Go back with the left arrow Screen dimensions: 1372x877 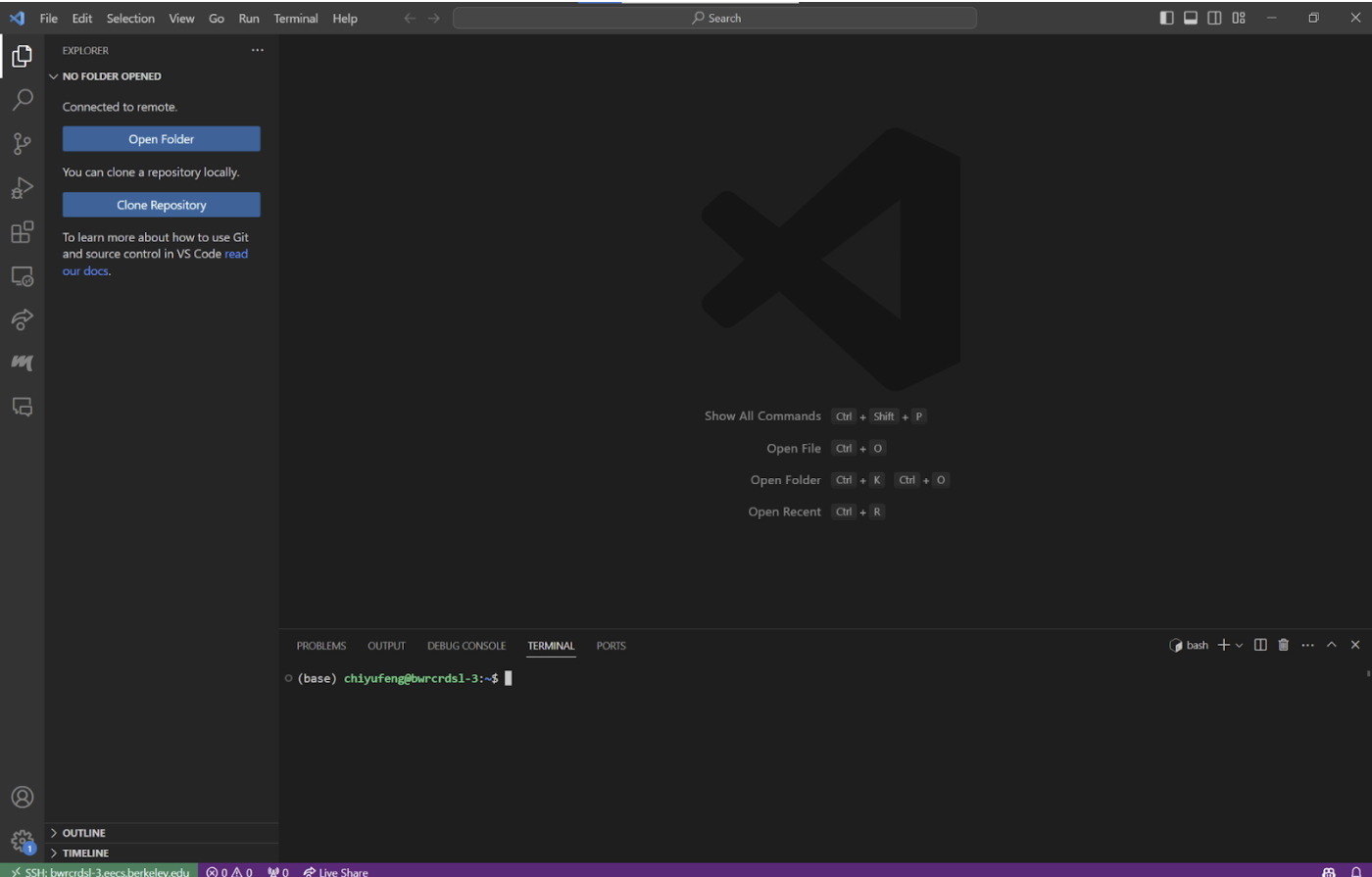410,18
